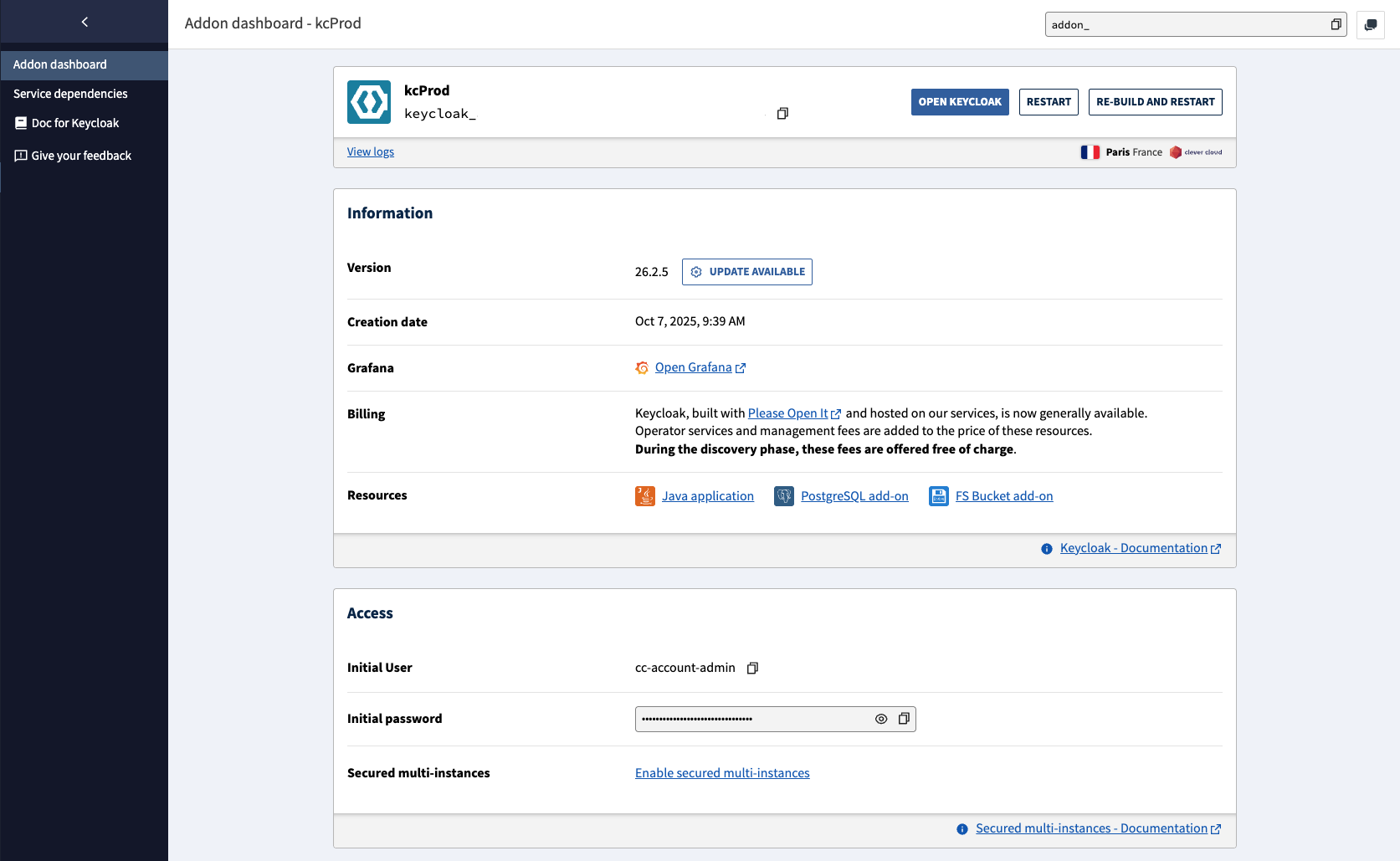The image size is (1400, 861).
Task: Click the initial password field
Action: (x=753, y=719)
